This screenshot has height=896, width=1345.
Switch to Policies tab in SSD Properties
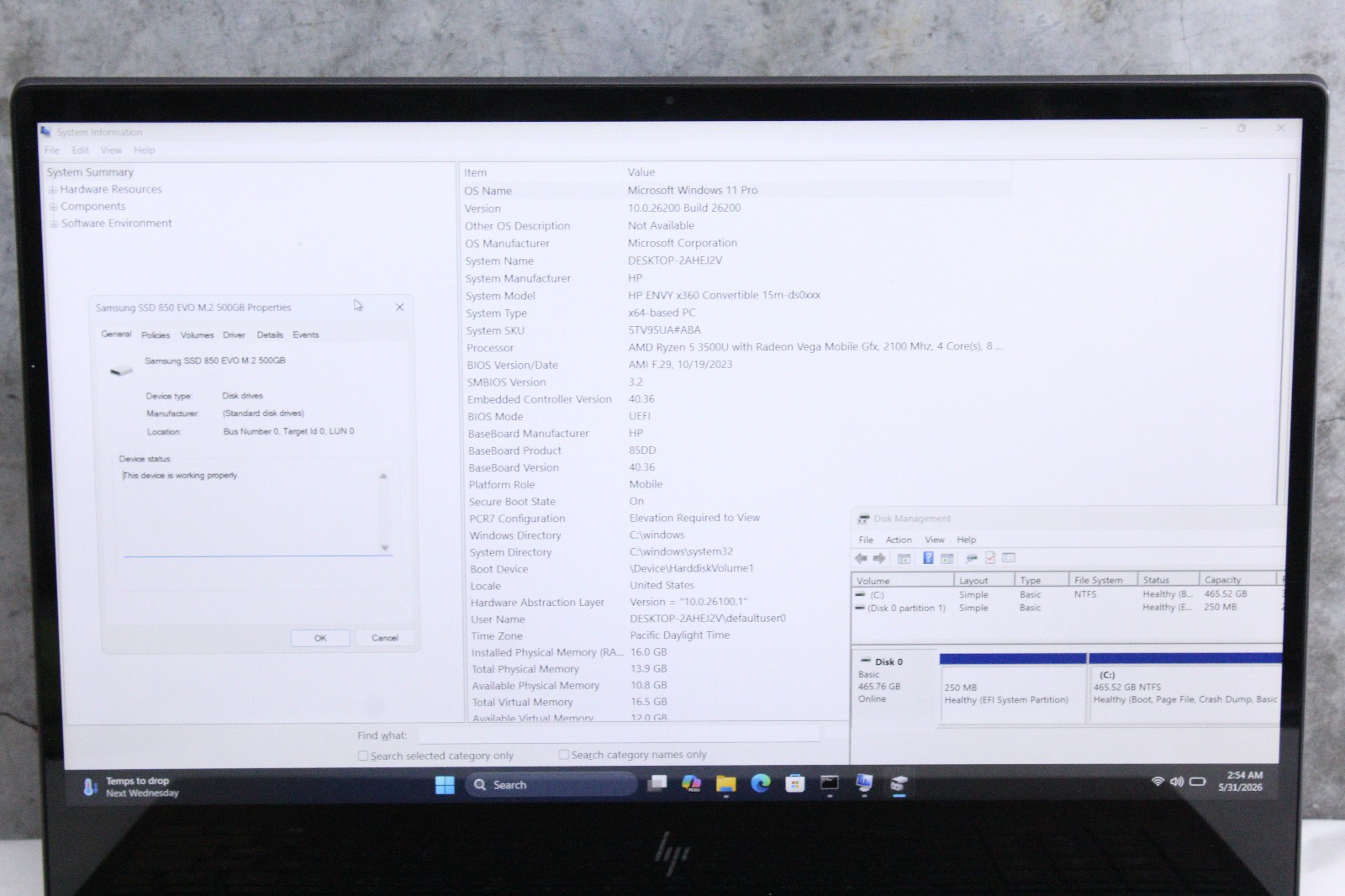156,335
